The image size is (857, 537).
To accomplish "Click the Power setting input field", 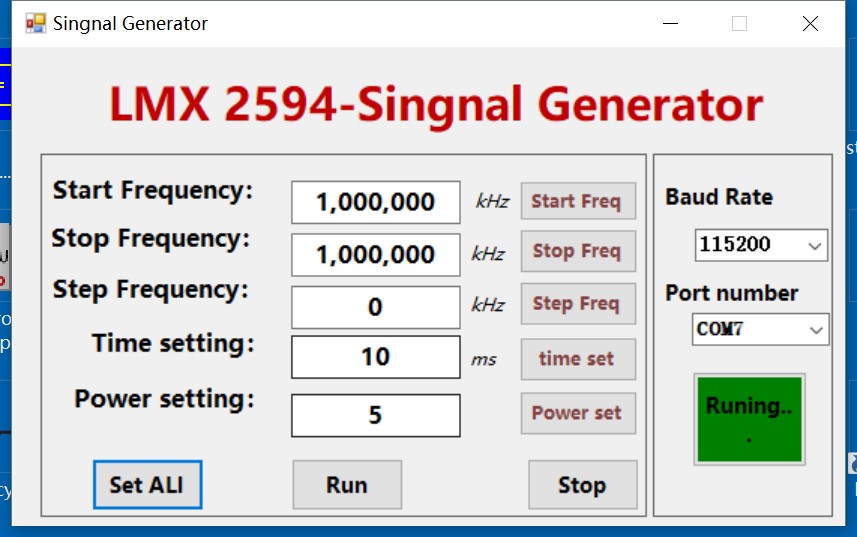I will click(375, 415).
